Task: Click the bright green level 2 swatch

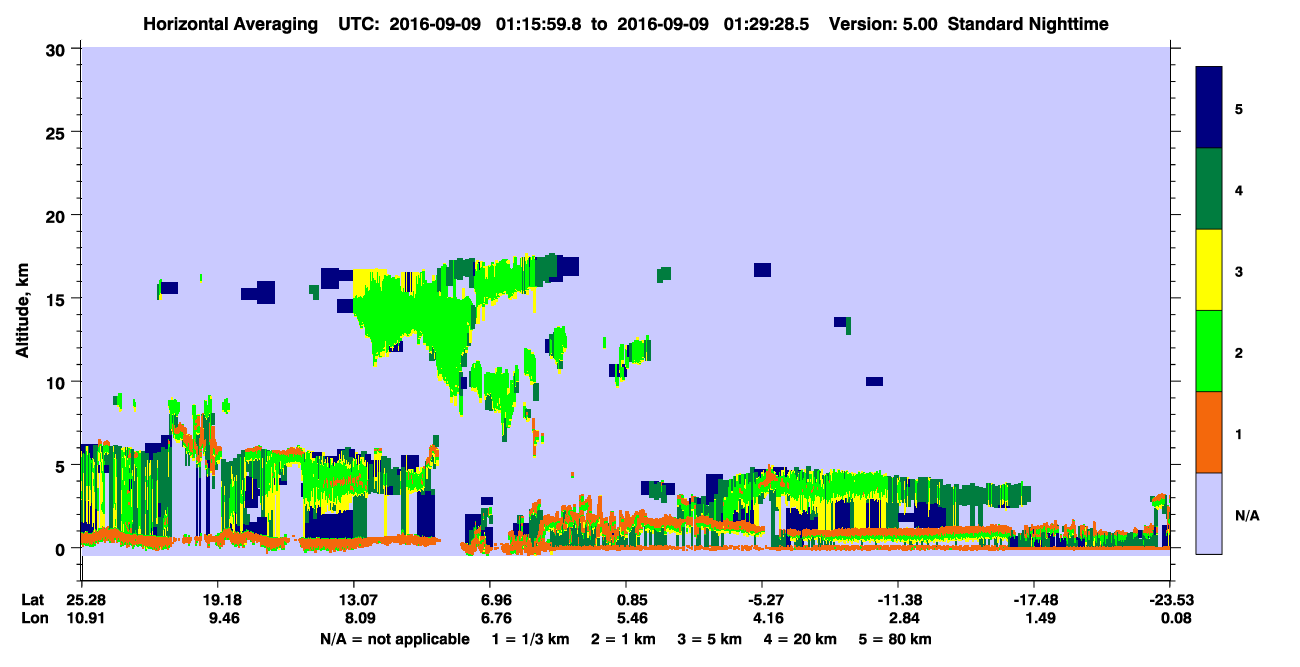Action: [x=1209, y=351]
